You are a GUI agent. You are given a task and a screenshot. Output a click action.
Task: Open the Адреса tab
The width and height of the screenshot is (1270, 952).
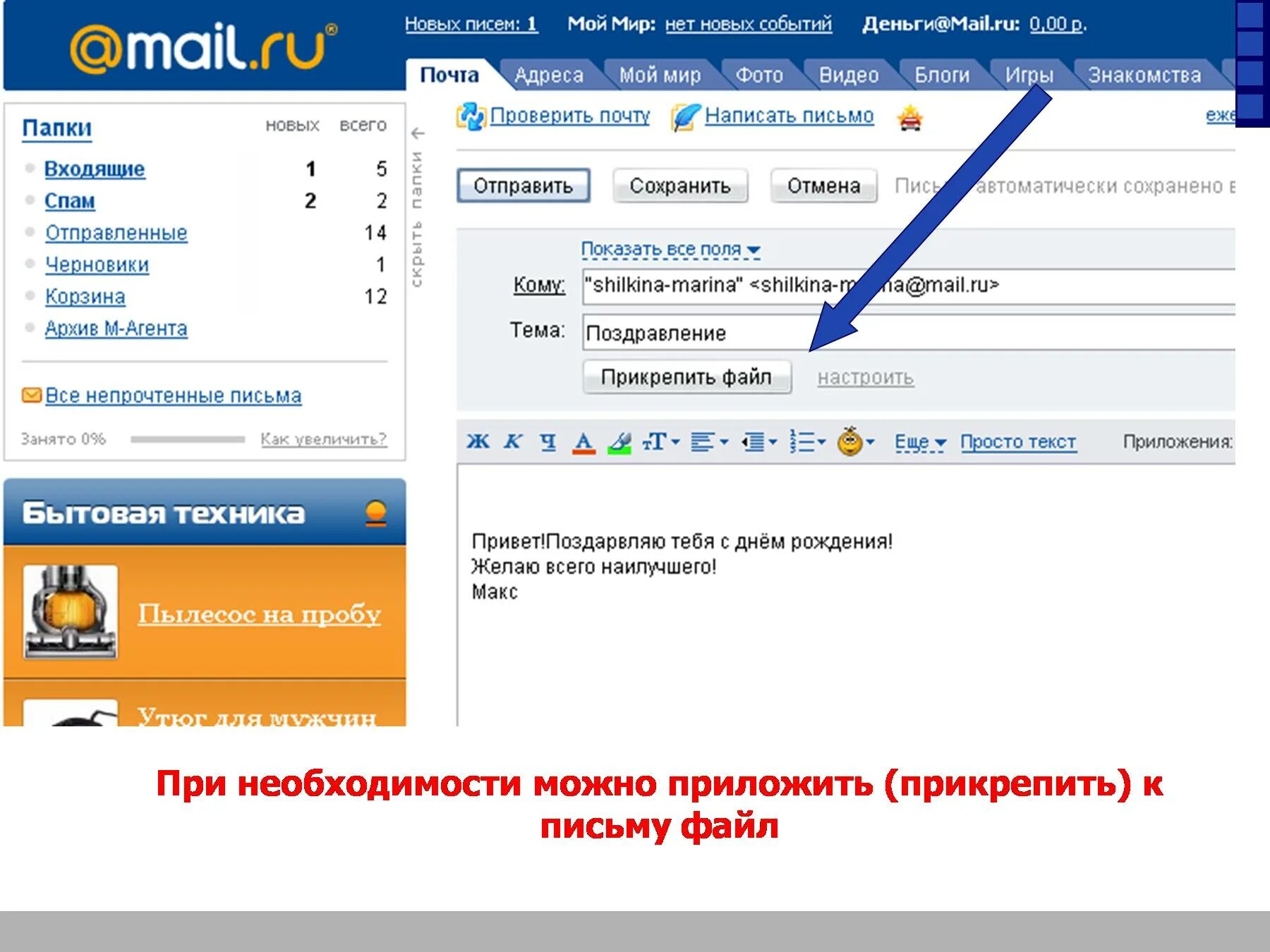pyautogui.click(x=549, y=75)
